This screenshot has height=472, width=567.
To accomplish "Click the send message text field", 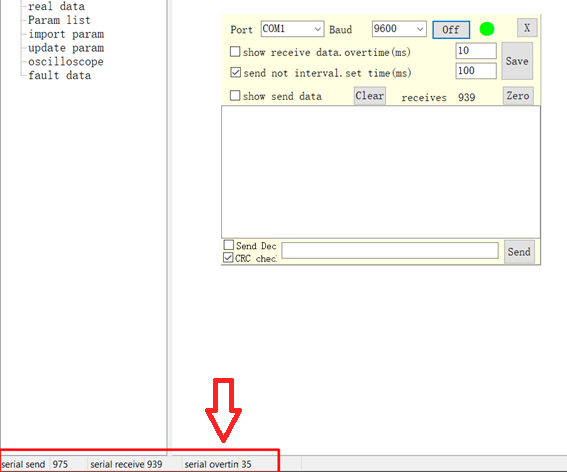I will [390, 250].
